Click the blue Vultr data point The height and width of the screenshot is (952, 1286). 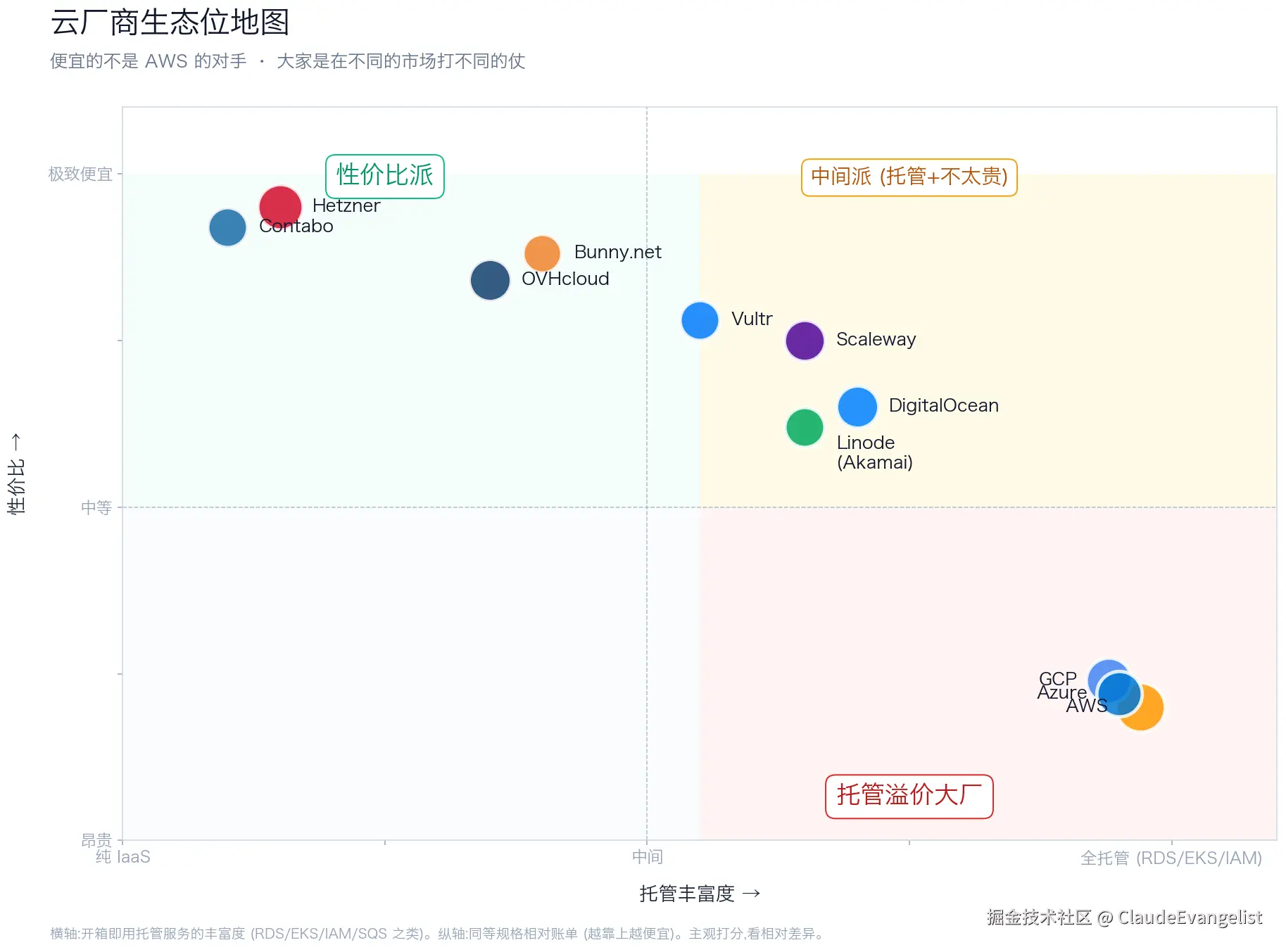click(700, 320)
